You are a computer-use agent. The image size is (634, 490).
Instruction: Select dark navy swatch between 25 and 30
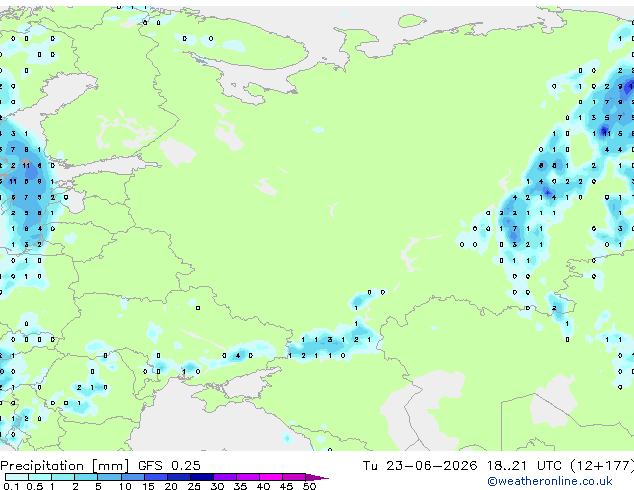click(x=202, y=477)
